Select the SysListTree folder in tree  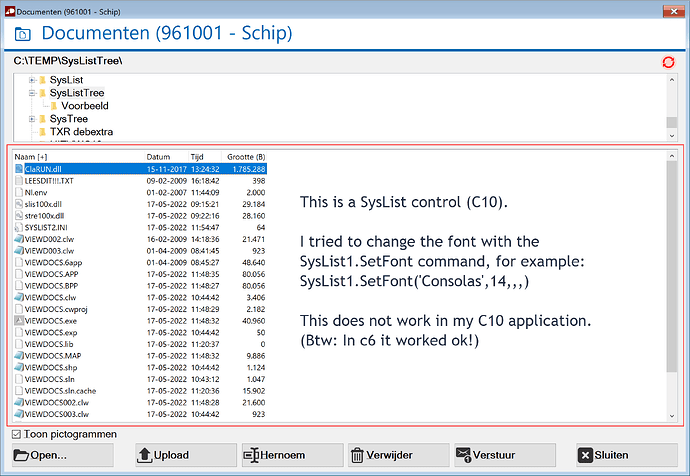77,93
